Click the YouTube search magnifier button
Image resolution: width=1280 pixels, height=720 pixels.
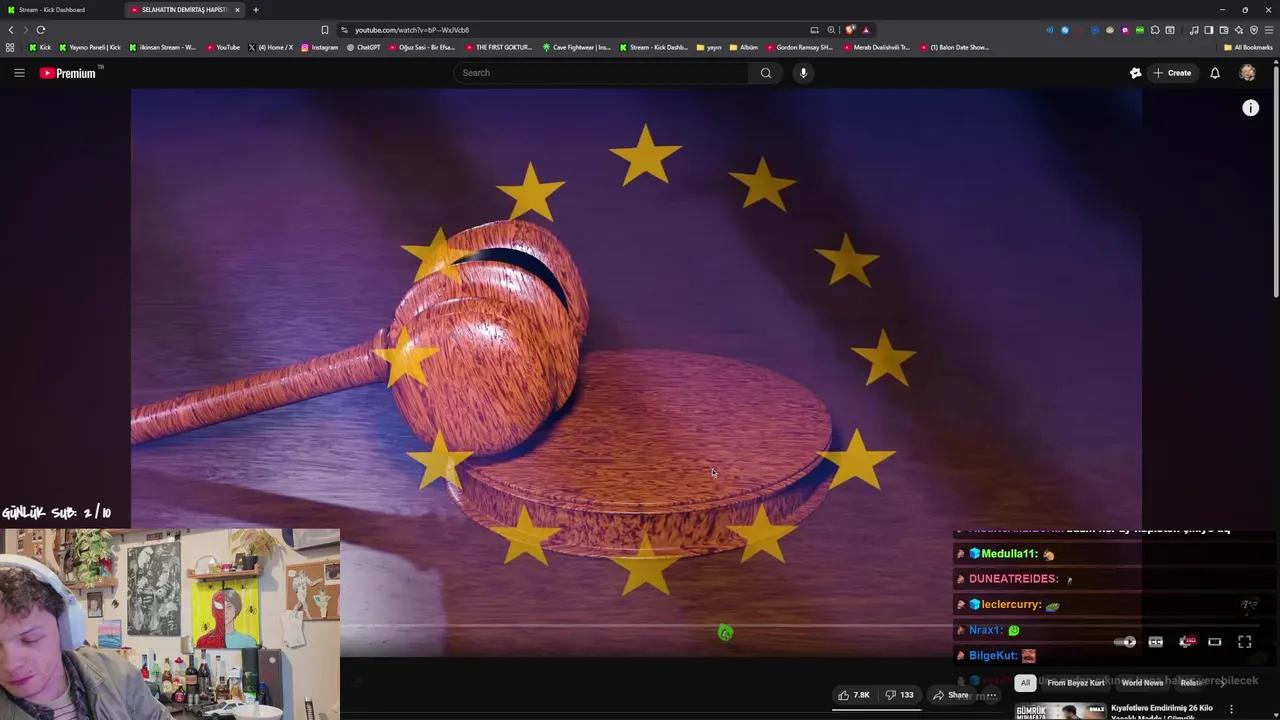click(x=766, y=73)
